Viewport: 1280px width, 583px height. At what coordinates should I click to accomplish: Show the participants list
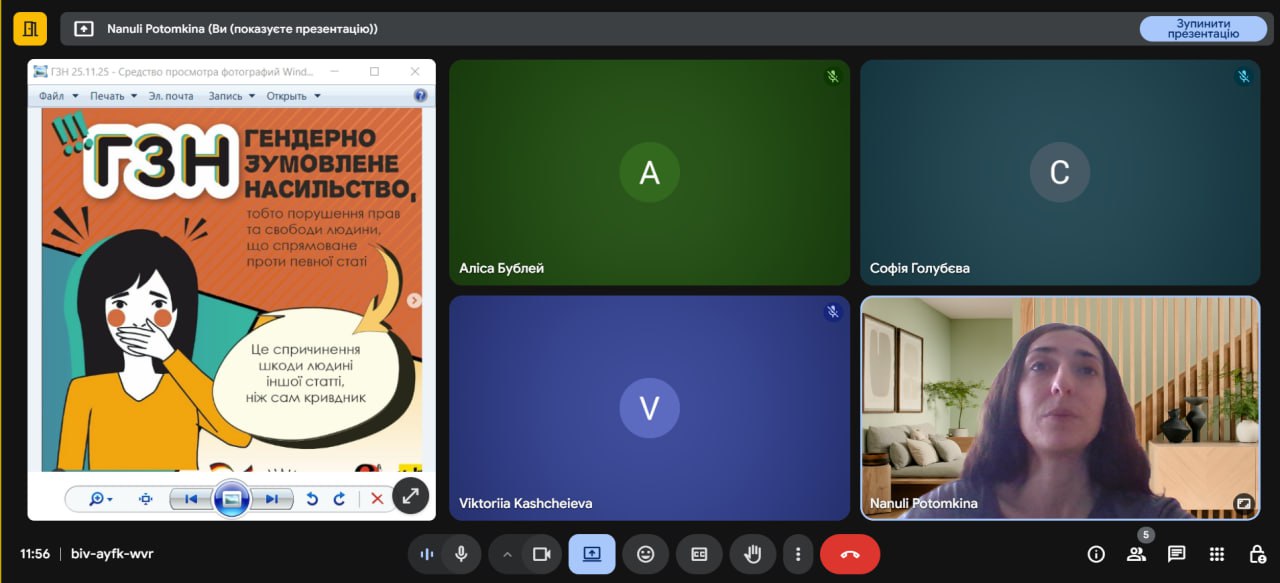(x=1136, y=554)
